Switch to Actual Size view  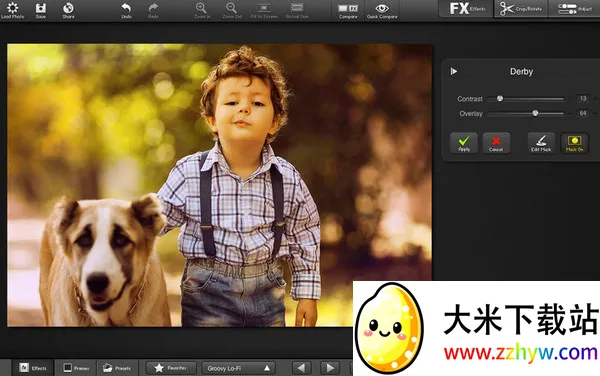(x=297, y=10)
